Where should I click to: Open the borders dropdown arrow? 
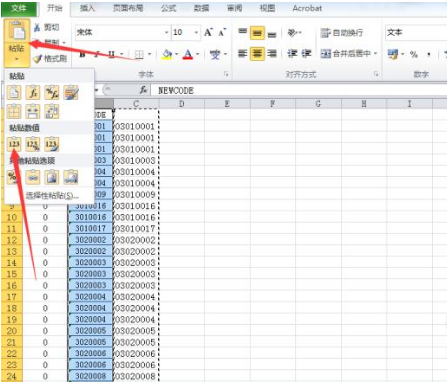tap(149, 54)
